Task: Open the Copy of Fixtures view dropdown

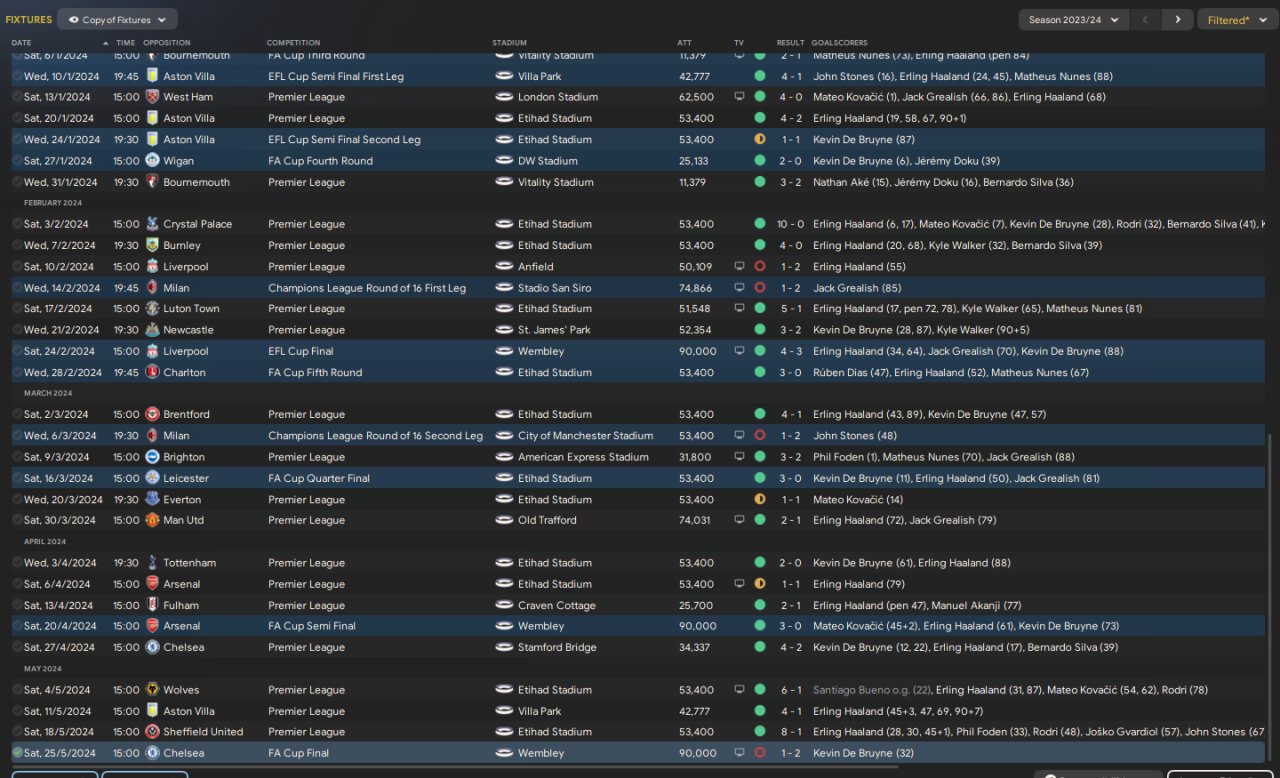Action: click(117, 19)
